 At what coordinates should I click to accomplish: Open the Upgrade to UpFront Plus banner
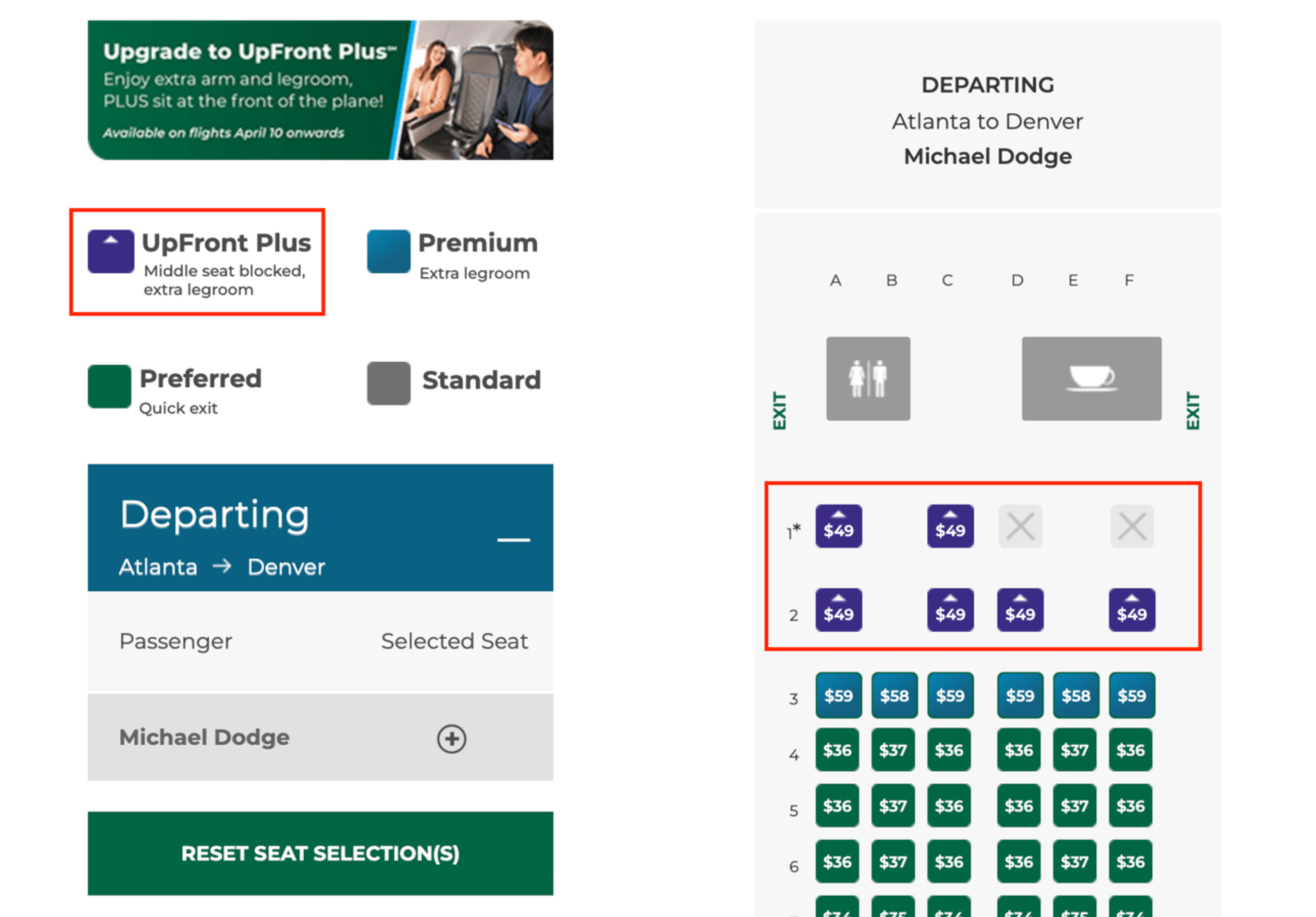320,90
